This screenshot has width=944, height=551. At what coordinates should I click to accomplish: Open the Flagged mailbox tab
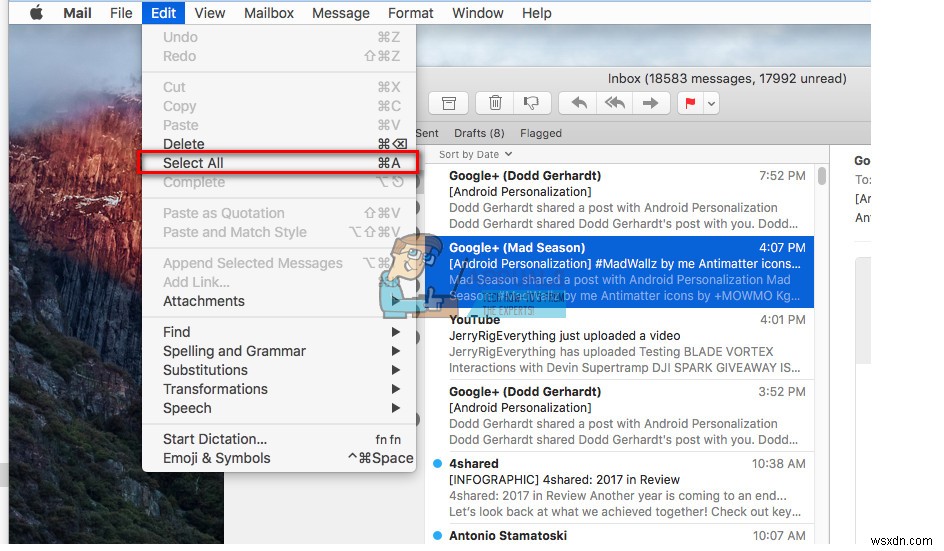pos(541,133)
